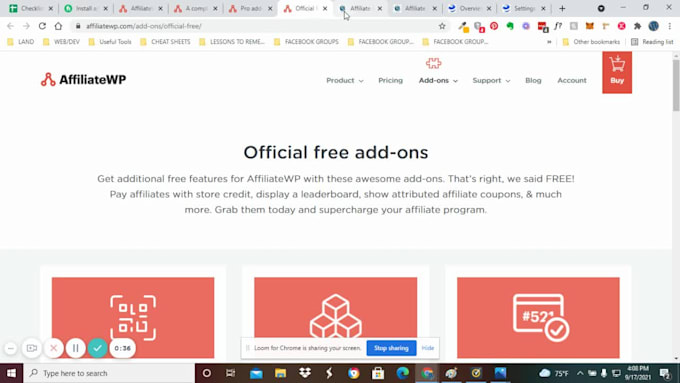The width and height of the screenshot is (680, 383).
Task: Expand the Support menu
Action: [491, 80]
